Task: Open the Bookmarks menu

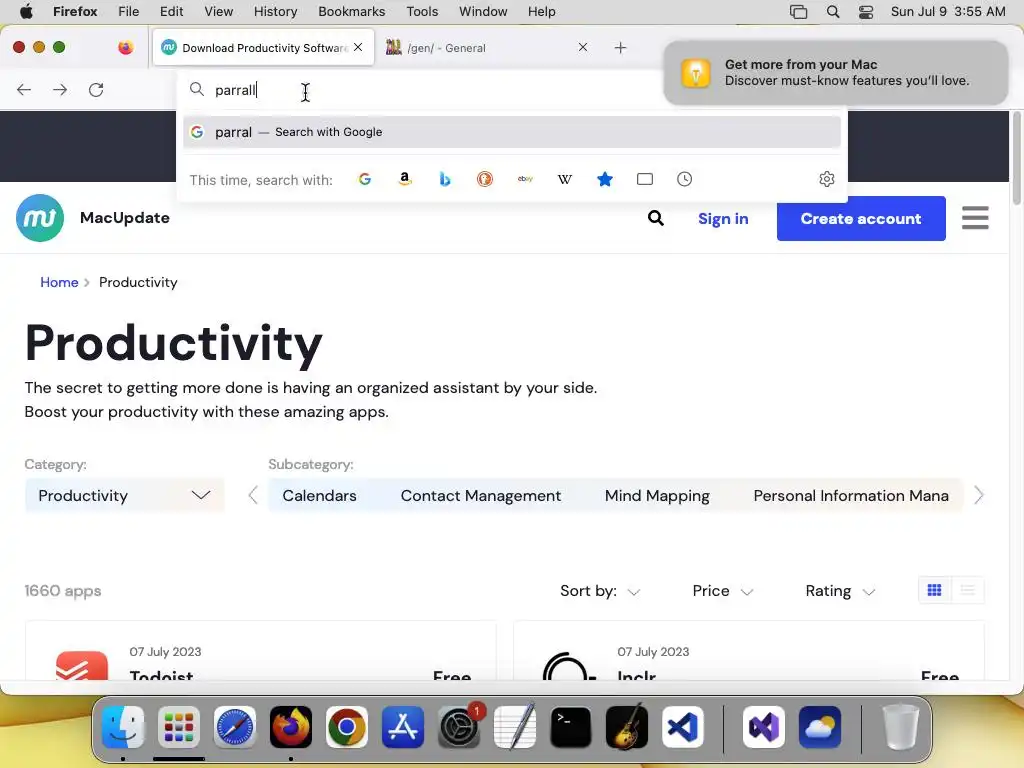Action: pyautogui.click(x=351, y=11)
